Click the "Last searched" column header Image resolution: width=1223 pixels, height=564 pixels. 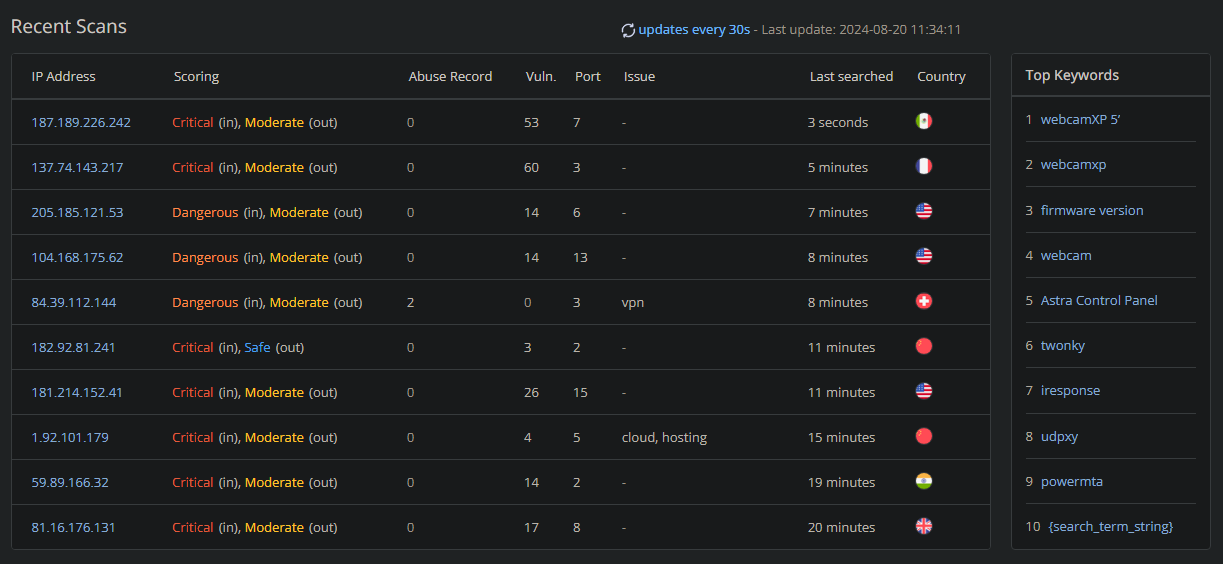coord(851,76)
